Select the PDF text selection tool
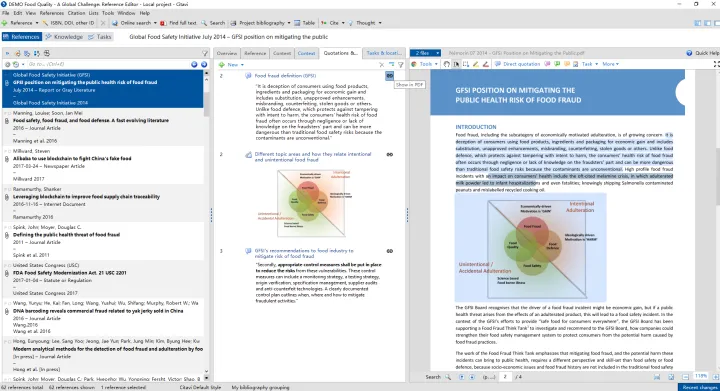 point(456,64)
